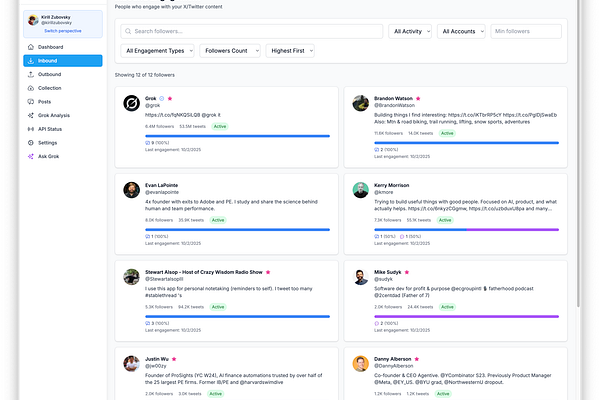Click Danny Alberson's avatar
Image resolution: width=600 pixels, height=400 pixels.
coord(360,364)
